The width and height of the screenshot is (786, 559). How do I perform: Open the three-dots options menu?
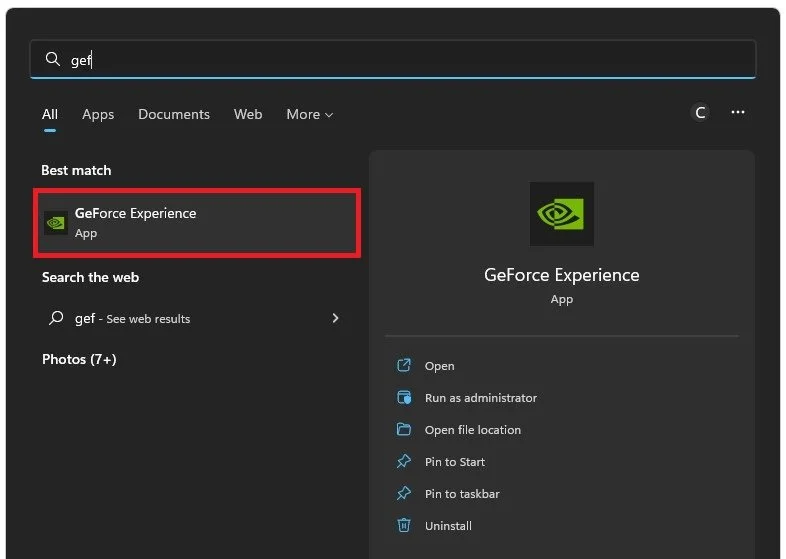[x=737, y=112]
